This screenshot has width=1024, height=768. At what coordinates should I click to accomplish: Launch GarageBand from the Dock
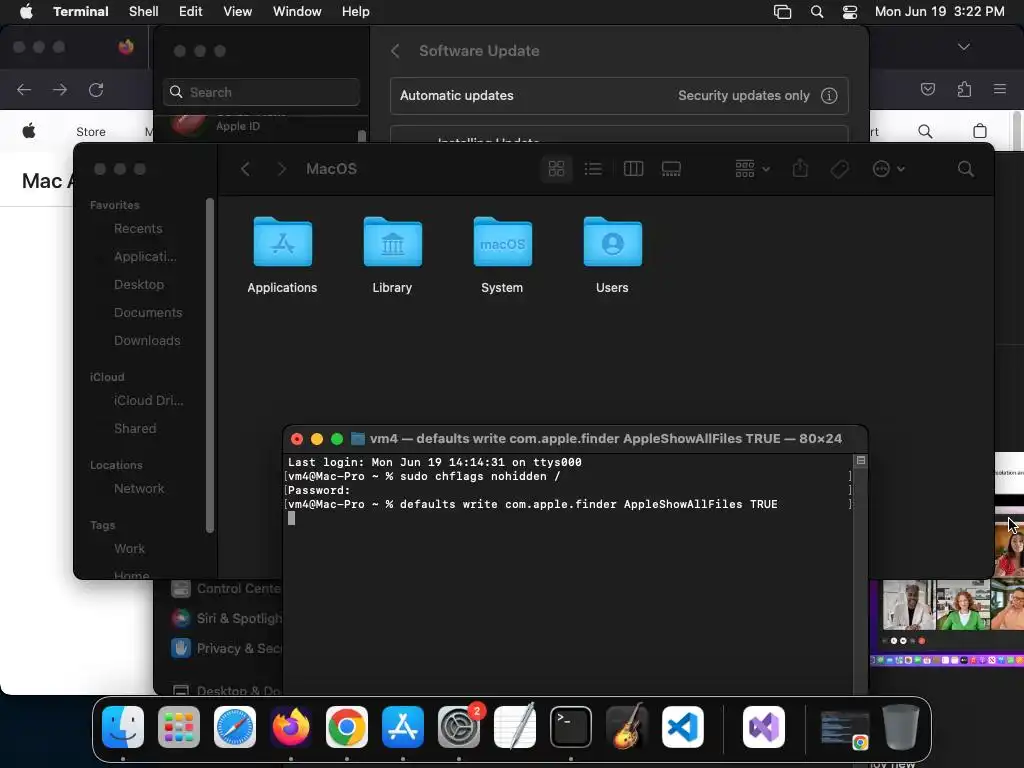627,727
